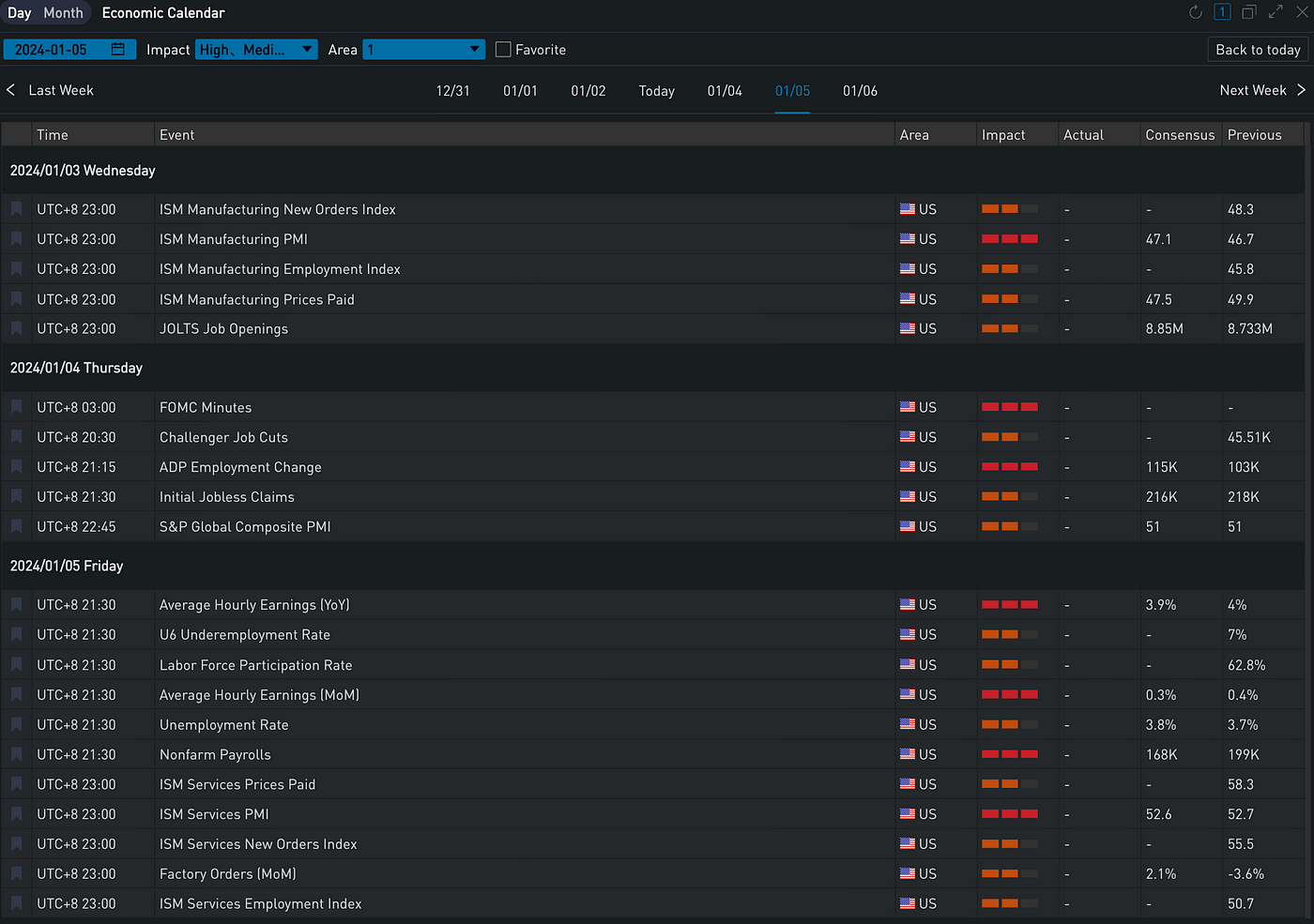The image size is (1314, 924).
Task: Navigate to Last Week
Action: click(x=51, y=90)
